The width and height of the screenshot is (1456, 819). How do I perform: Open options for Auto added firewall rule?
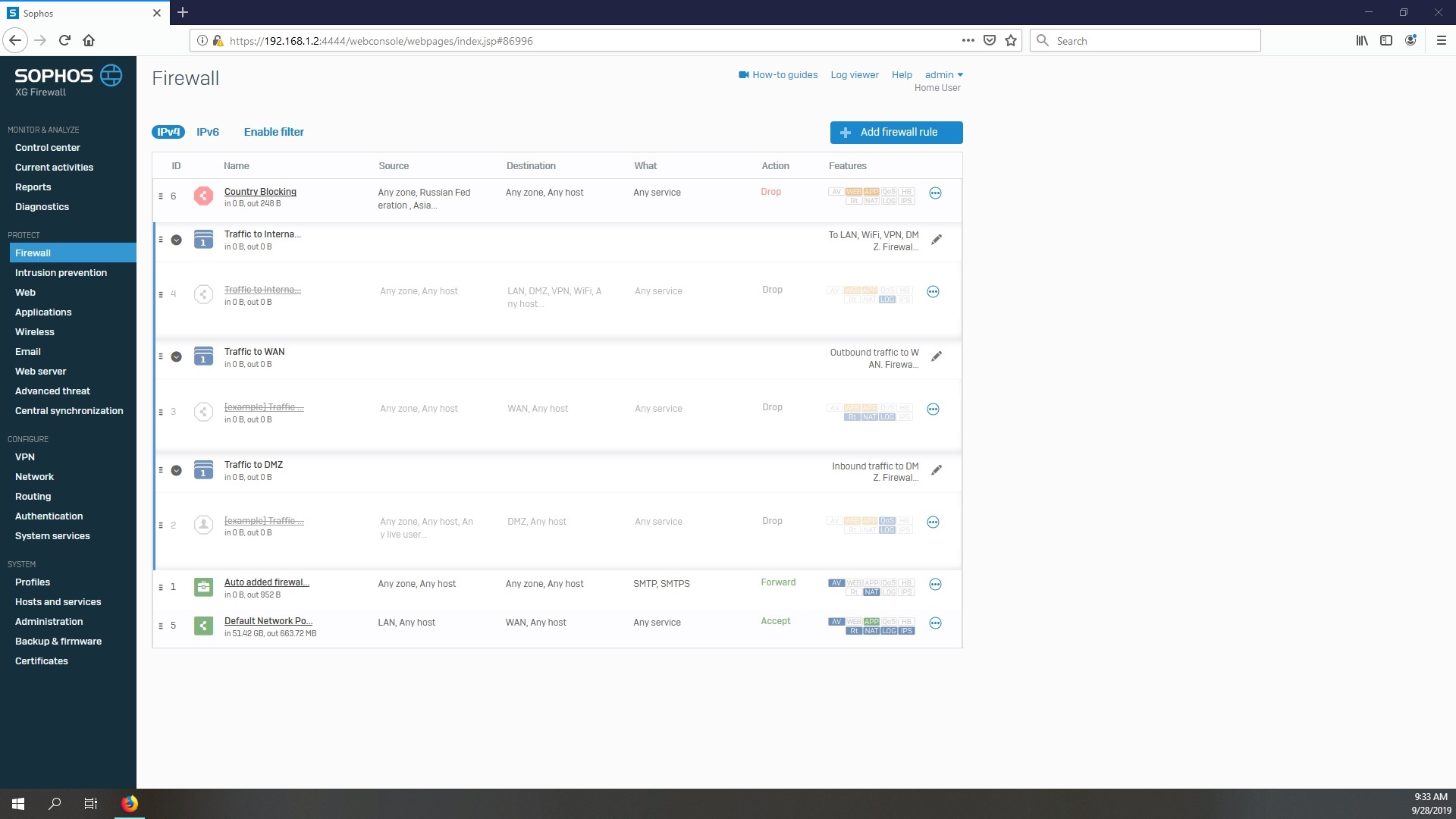(935, 585)
